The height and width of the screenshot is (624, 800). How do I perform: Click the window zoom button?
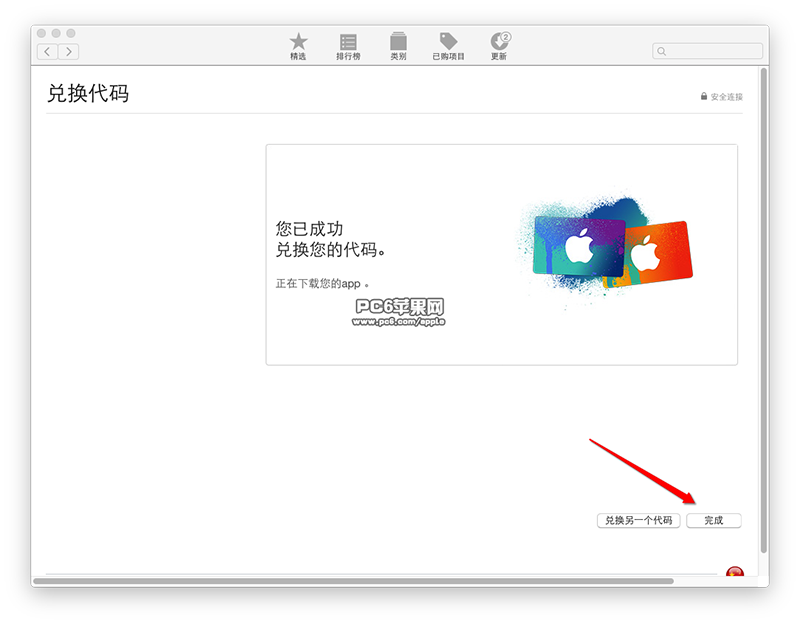point(71,33)
